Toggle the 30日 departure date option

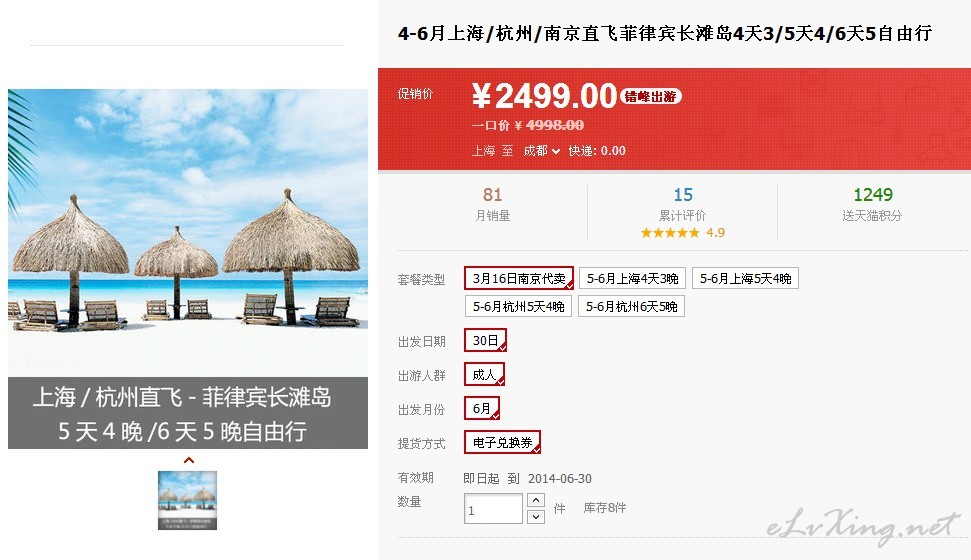[486, 340]
